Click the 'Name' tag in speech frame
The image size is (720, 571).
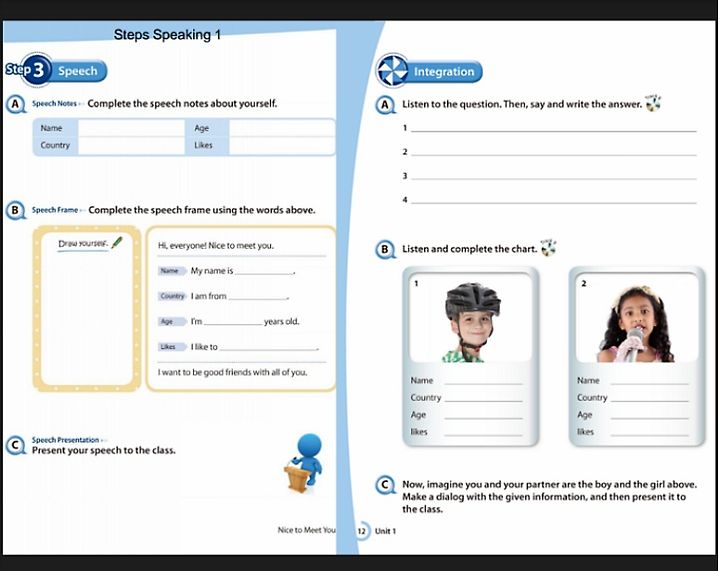pyautogui.click(x=172, y=271)
